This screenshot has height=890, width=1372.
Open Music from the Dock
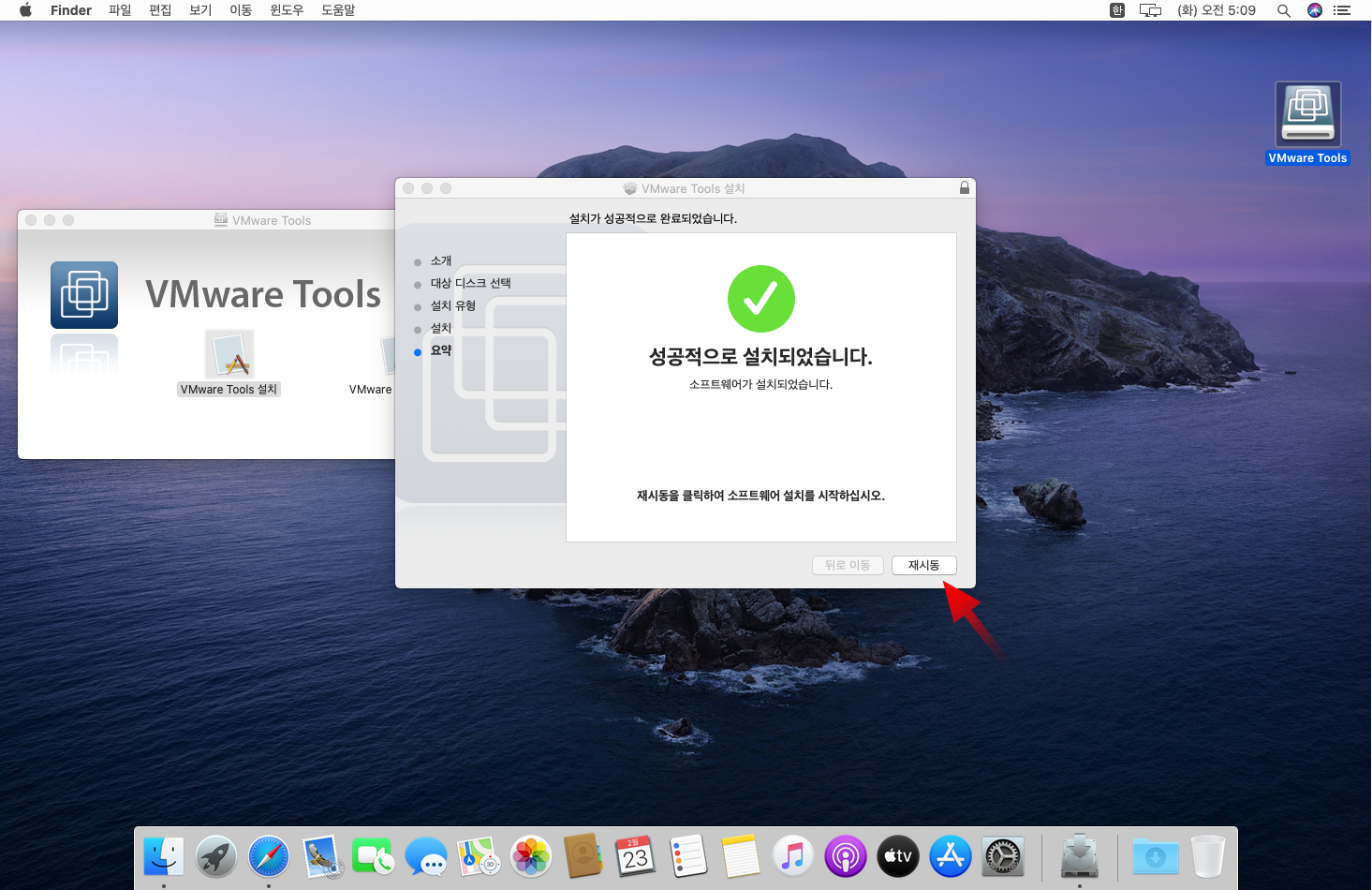(793, 856)
